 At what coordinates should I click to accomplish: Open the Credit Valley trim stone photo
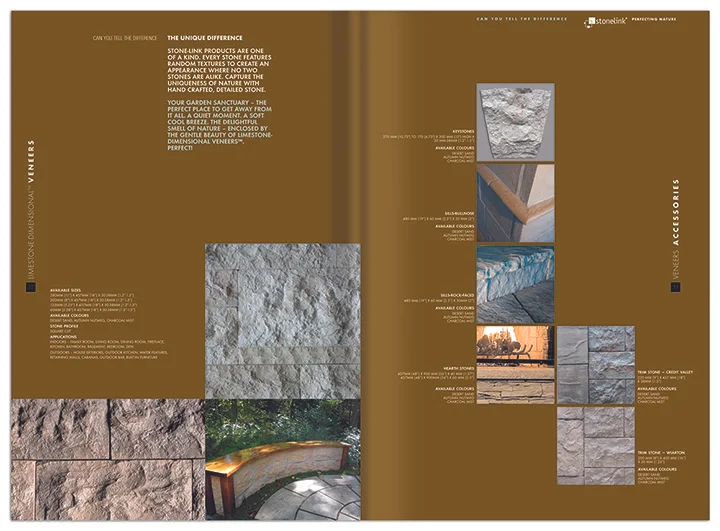tap(596, 365)
